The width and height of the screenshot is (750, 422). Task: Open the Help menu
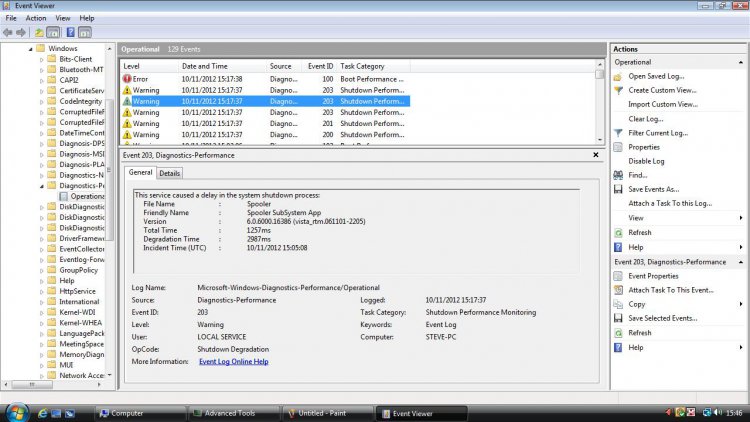87,18
